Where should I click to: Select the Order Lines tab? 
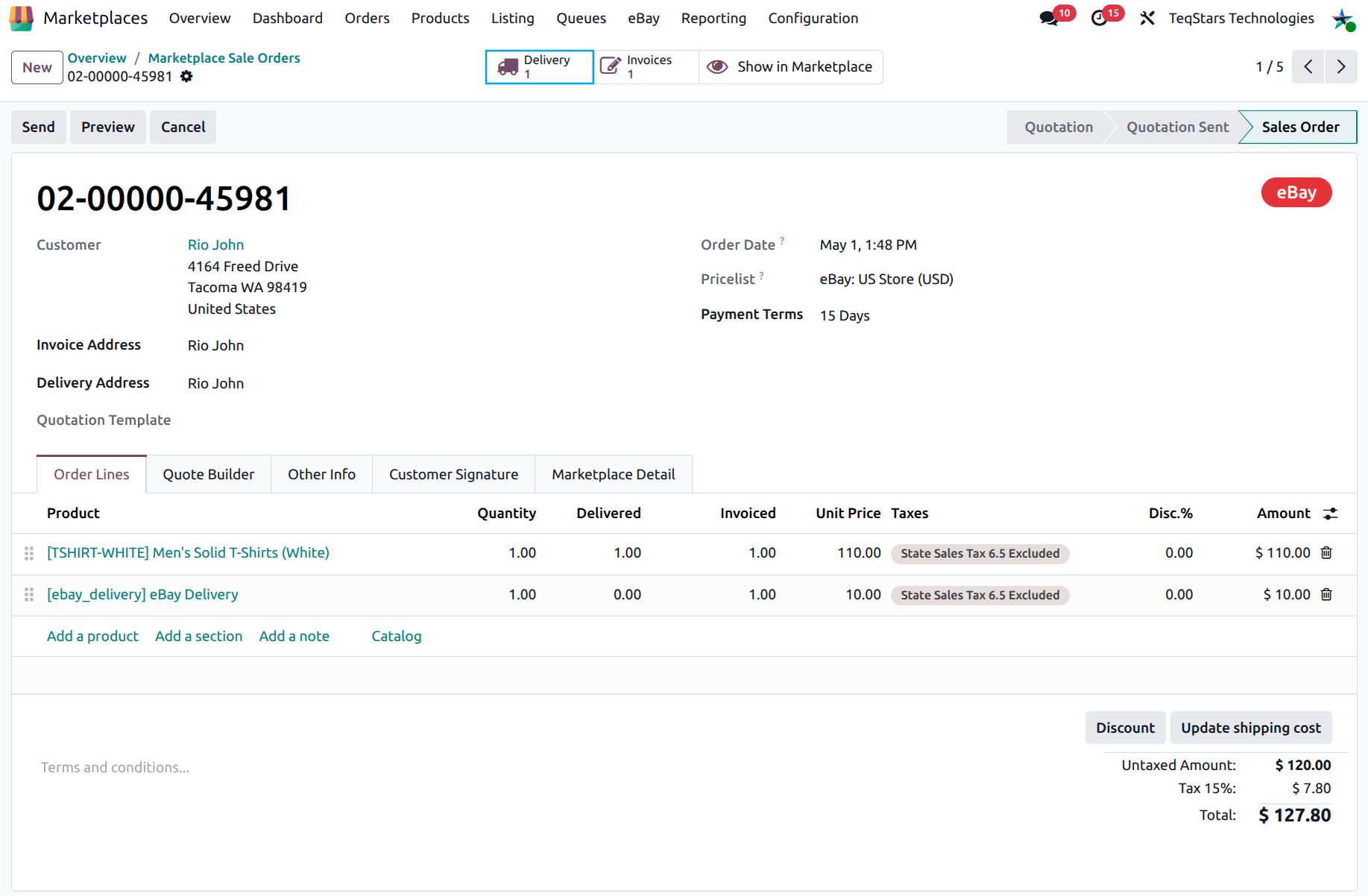coord(92,474)
